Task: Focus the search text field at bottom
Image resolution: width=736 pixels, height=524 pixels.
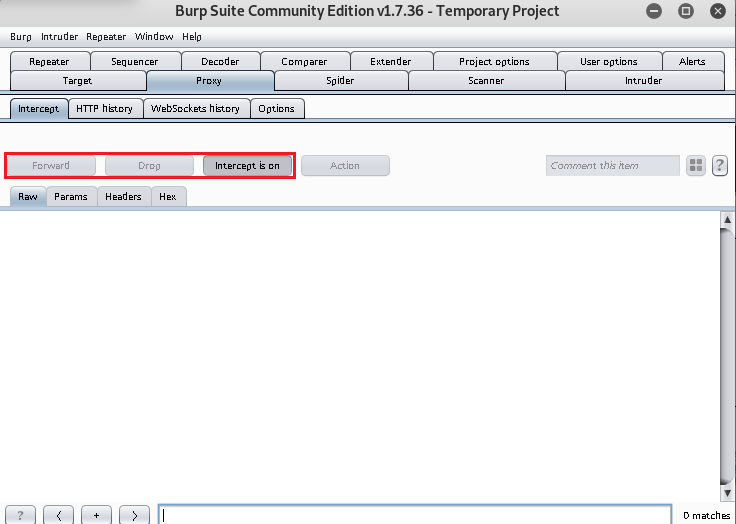Action: [x=415, y=515]
